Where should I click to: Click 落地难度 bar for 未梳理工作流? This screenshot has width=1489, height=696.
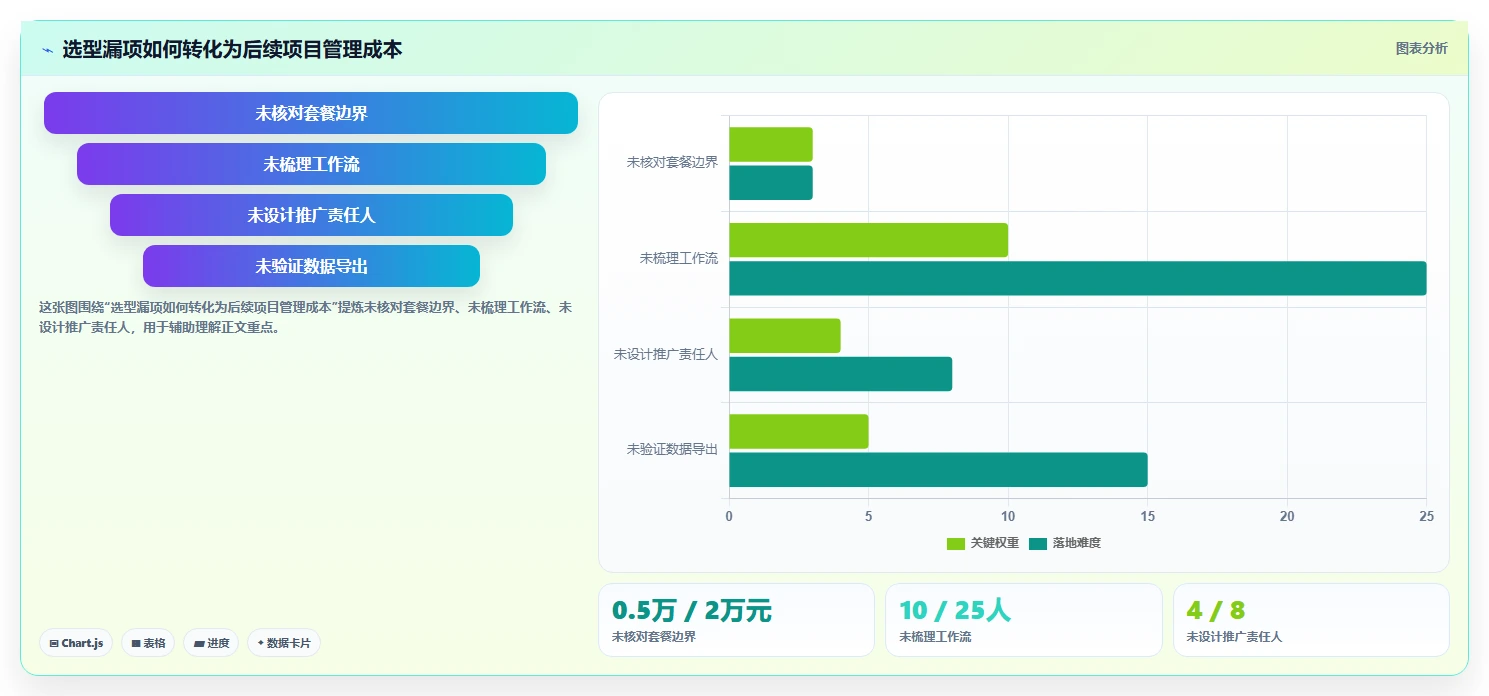1078,278
